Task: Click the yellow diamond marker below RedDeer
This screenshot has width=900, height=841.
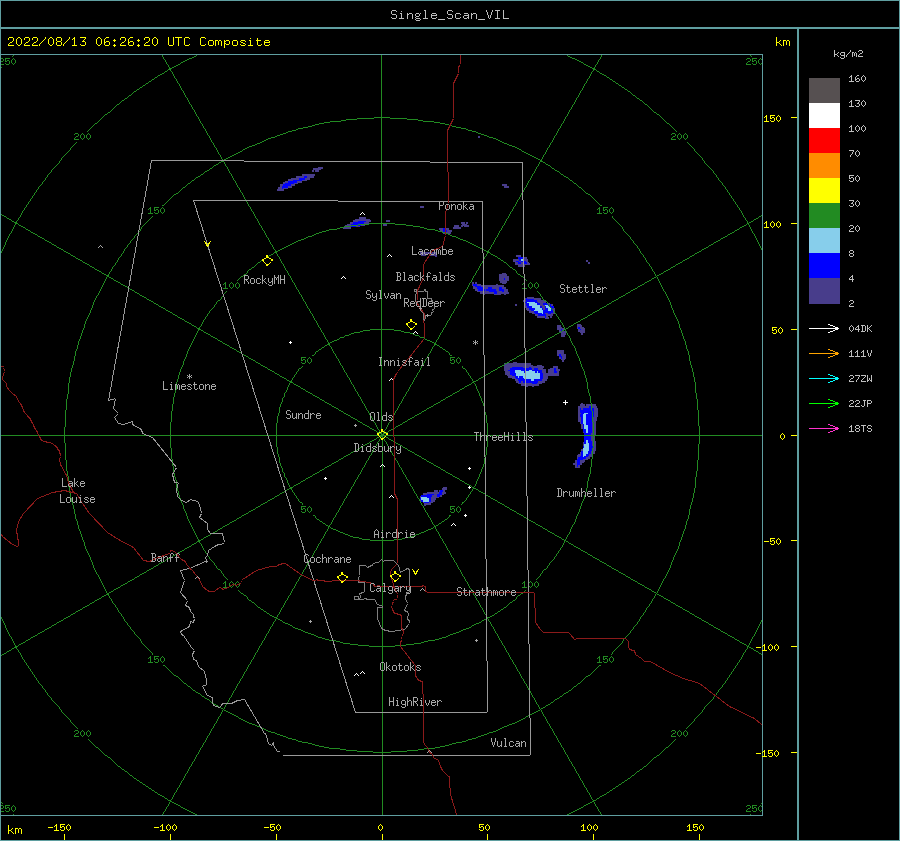Action: 412,324
